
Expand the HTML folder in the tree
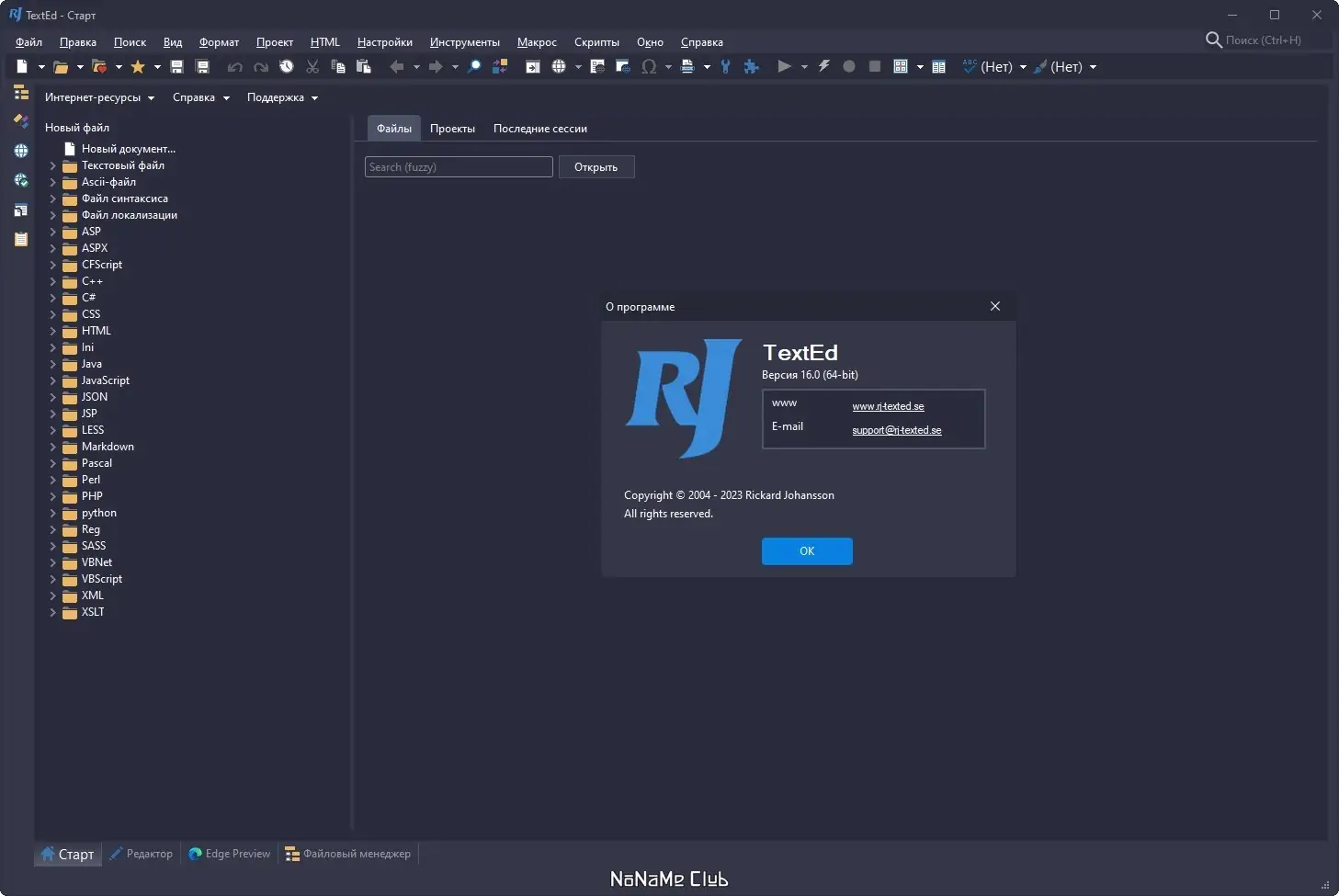53,331
